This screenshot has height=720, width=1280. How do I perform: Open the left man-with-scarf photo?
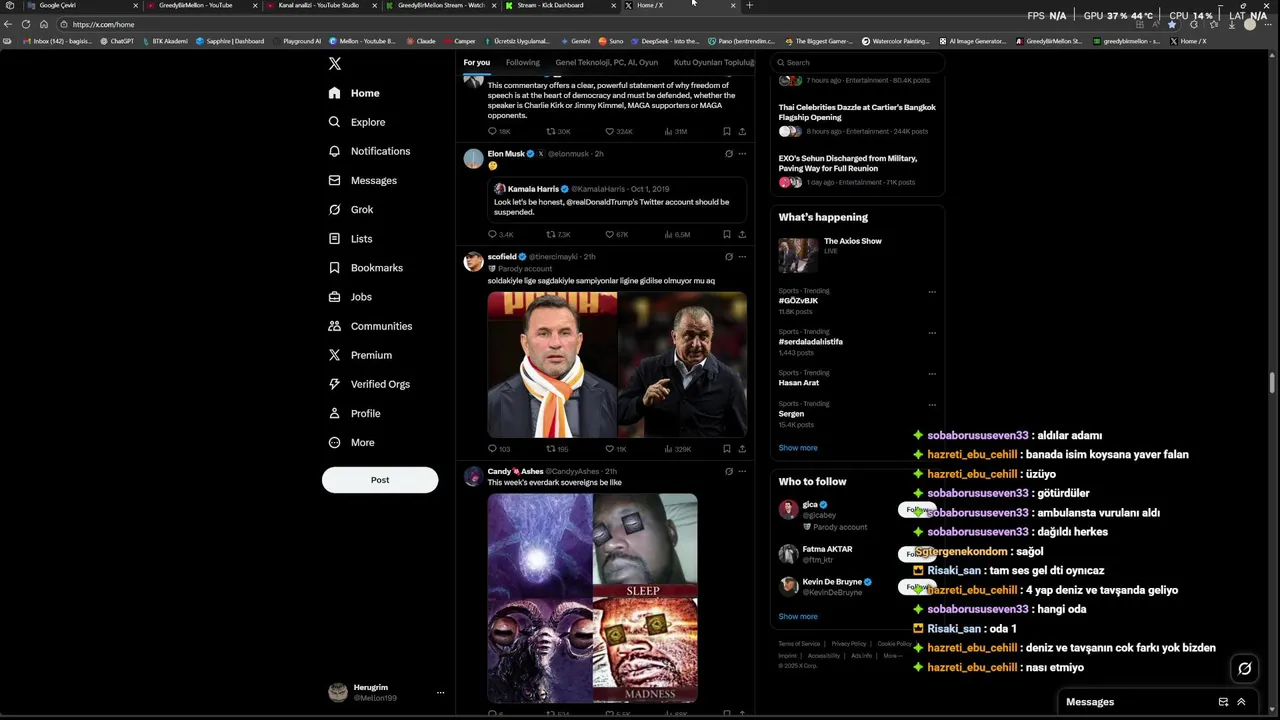click(552, 364)
